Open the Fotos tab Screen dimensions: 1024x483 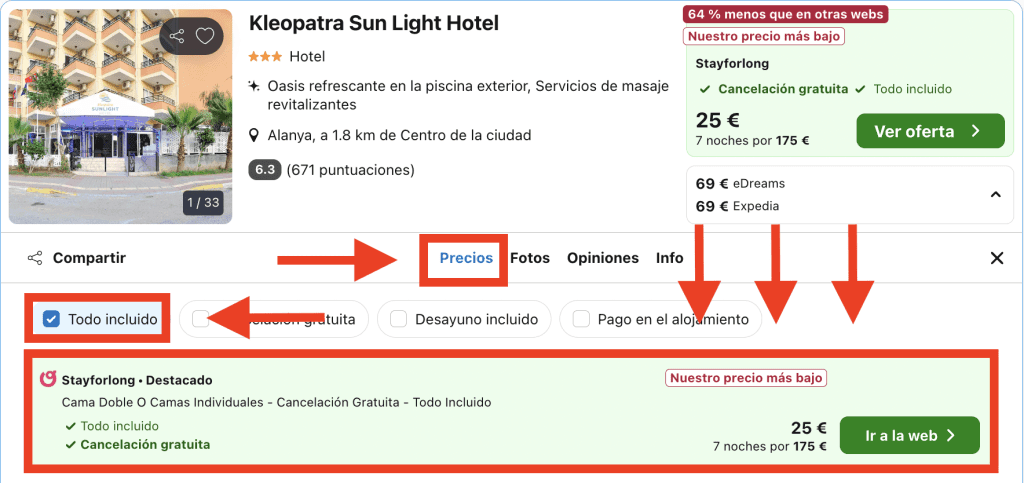(530, 258)
